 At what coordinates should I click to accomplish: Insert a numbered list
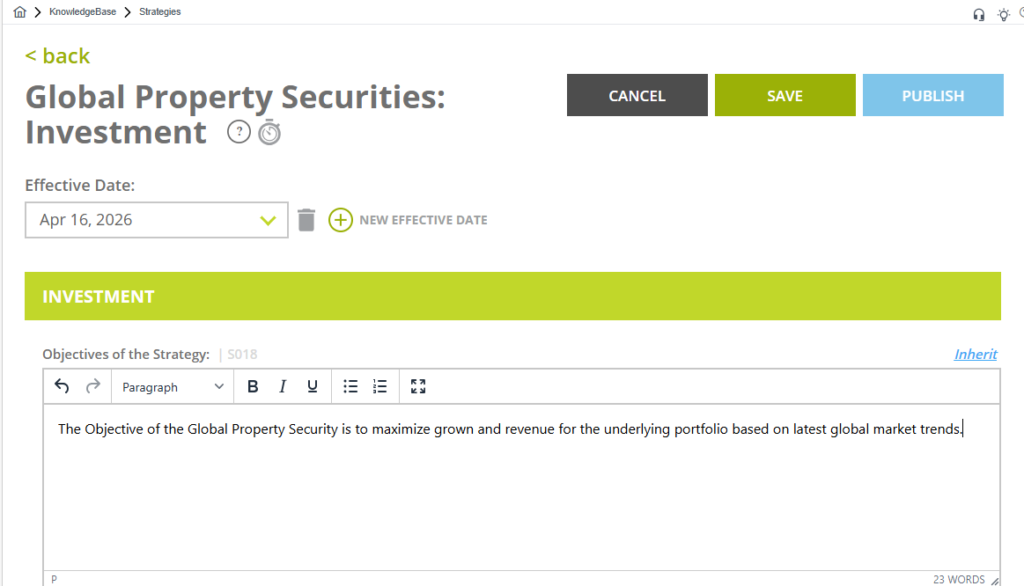pyautogui.click(x=380, y=387)
